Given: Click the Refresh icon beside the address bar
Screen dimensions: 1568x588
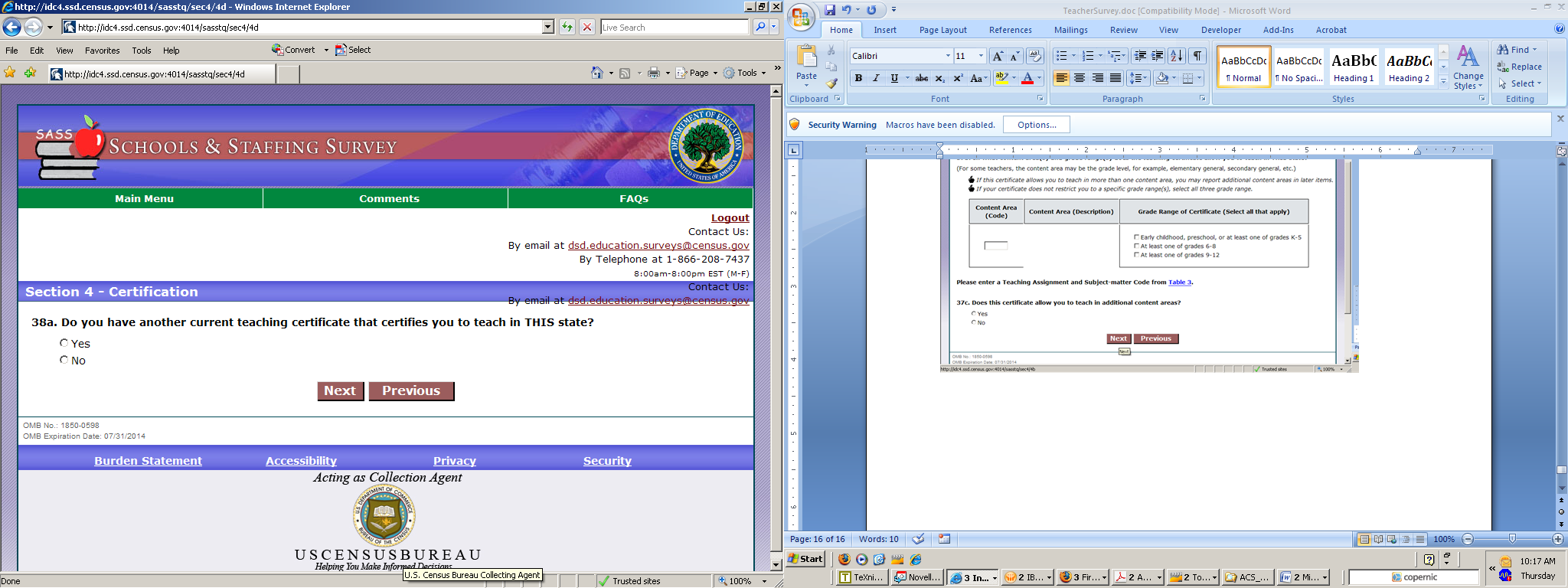Looking at the screenshot, I should click(567, 27).
